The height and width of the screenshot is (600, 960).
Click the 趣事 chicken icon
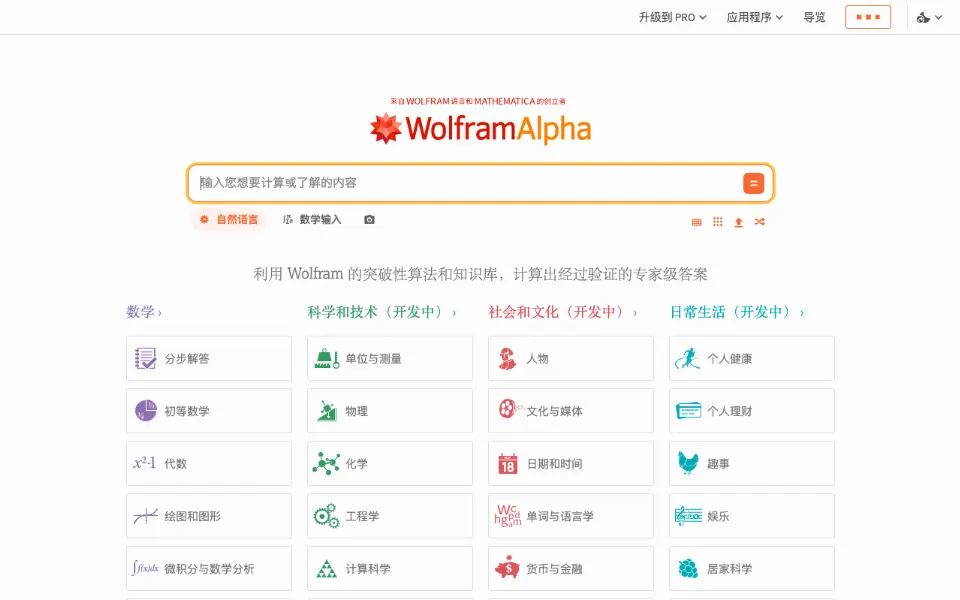coord(688,463)
